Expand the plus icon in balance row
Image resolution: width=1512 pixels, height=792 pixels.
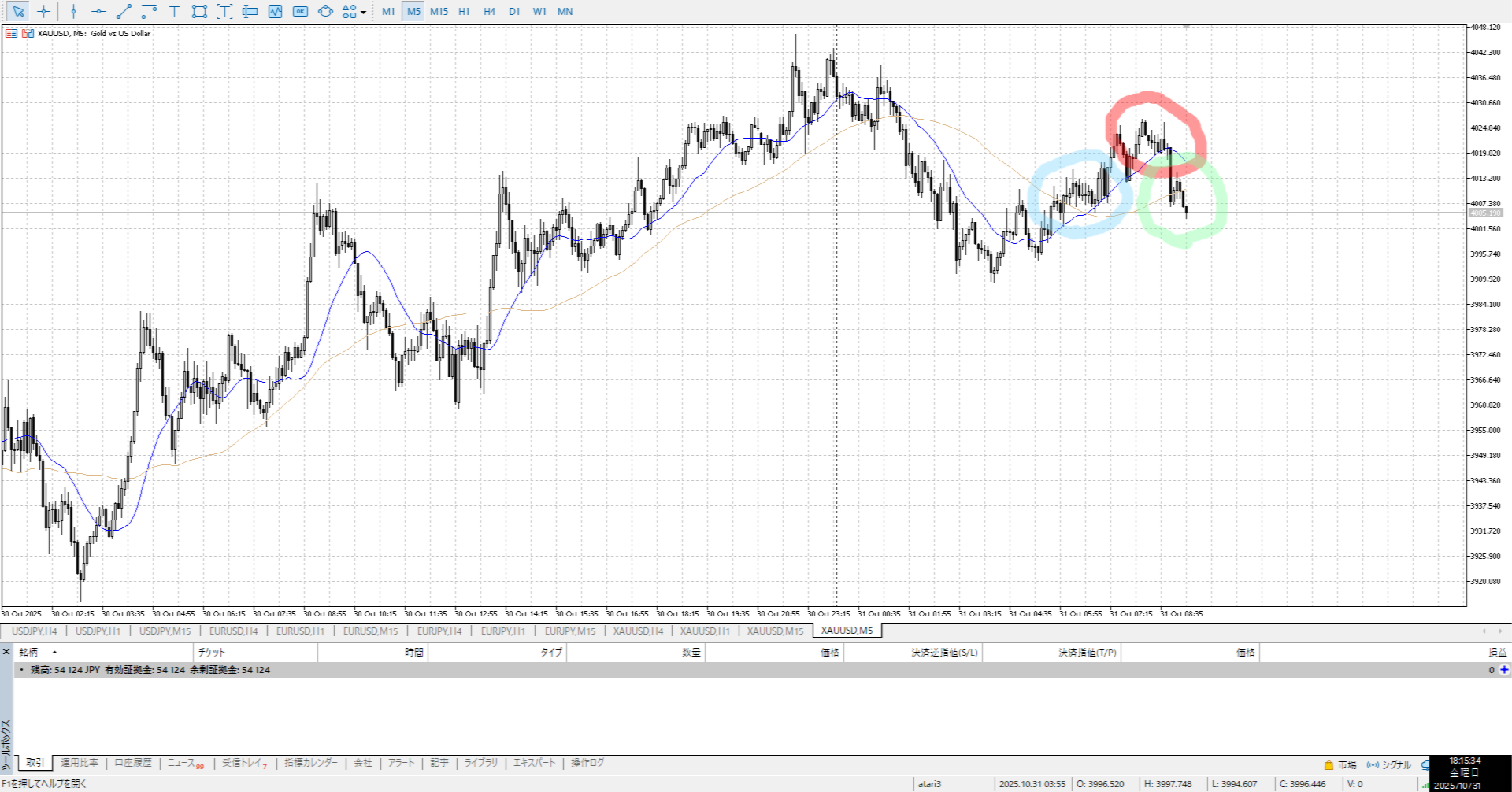1504,670
